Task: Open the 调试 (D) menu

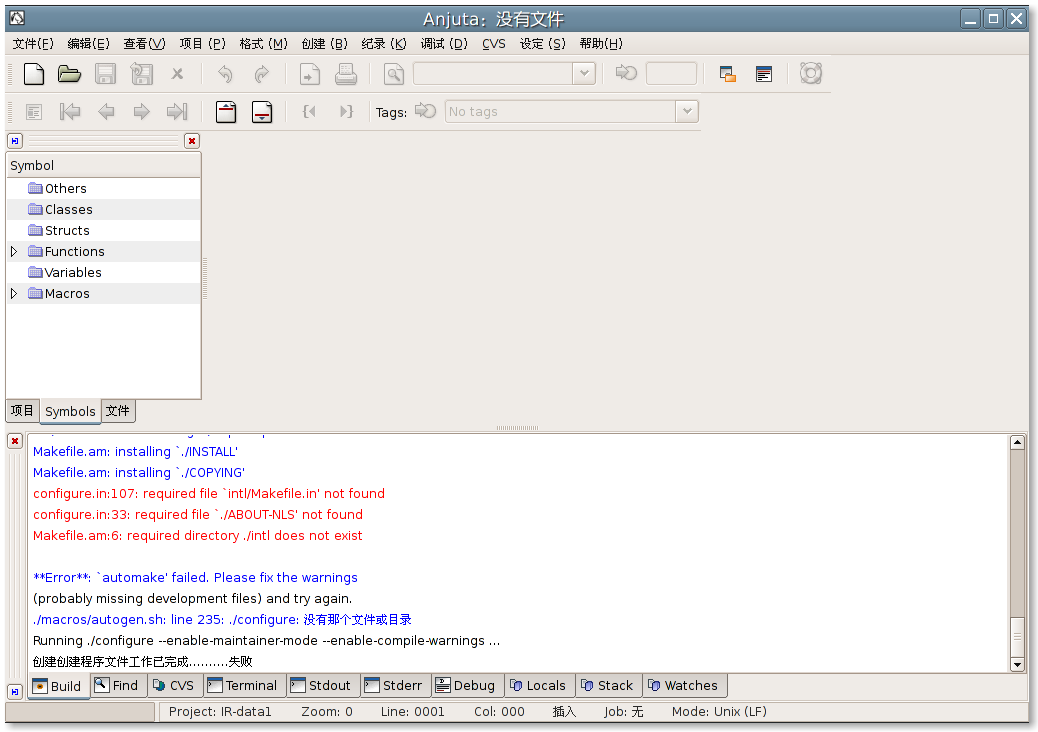Action: 444,44
